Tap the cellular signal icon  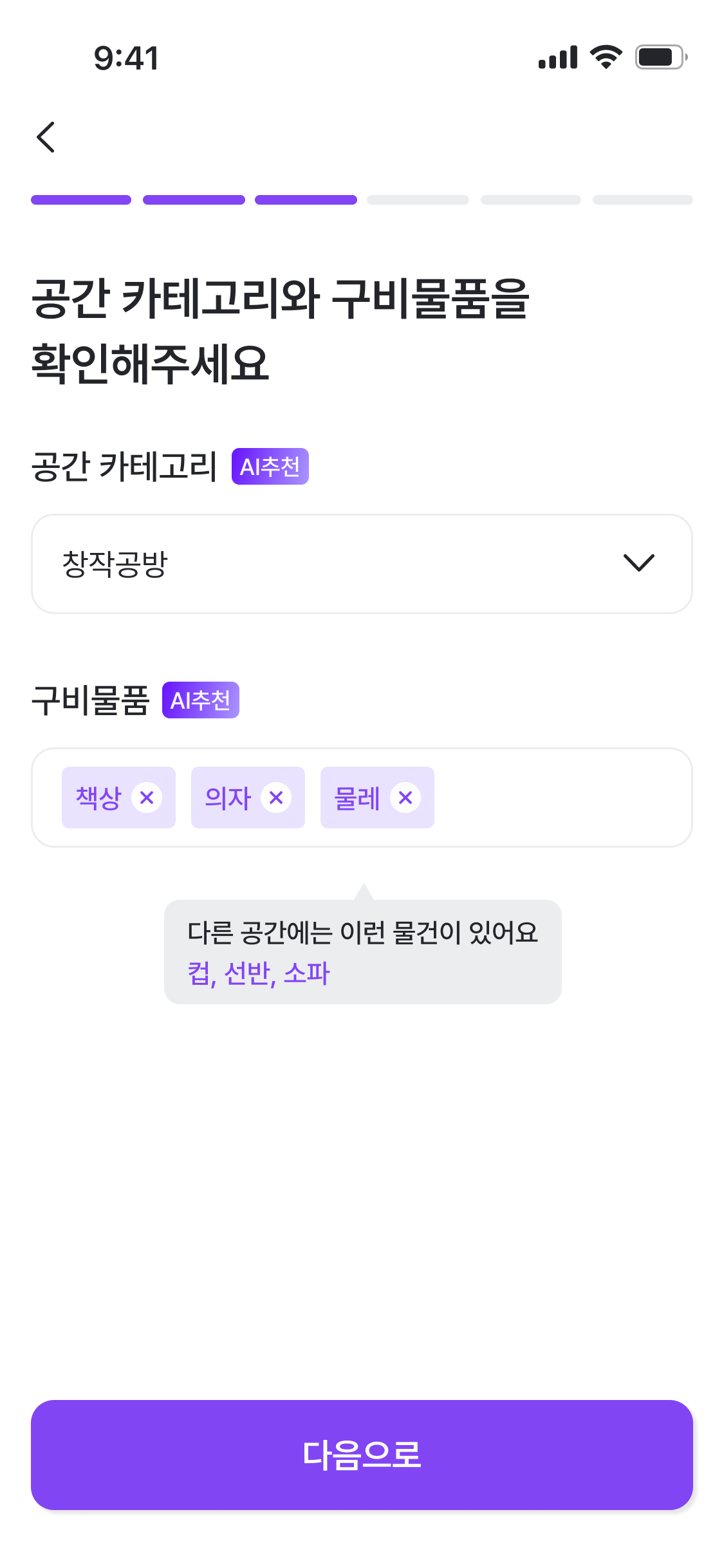(558, 57)
